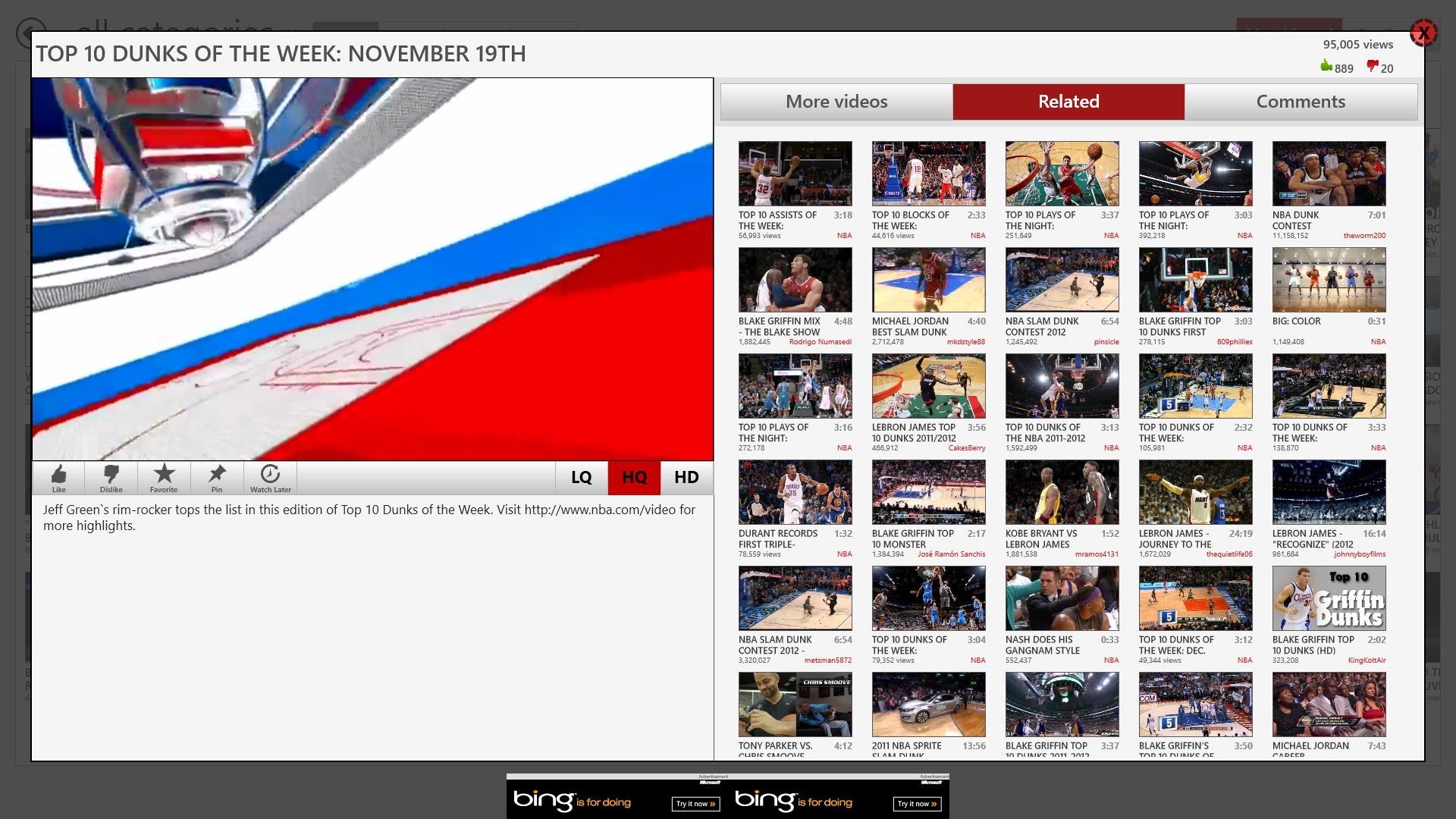Pin this video using the Pin icon

217,478
